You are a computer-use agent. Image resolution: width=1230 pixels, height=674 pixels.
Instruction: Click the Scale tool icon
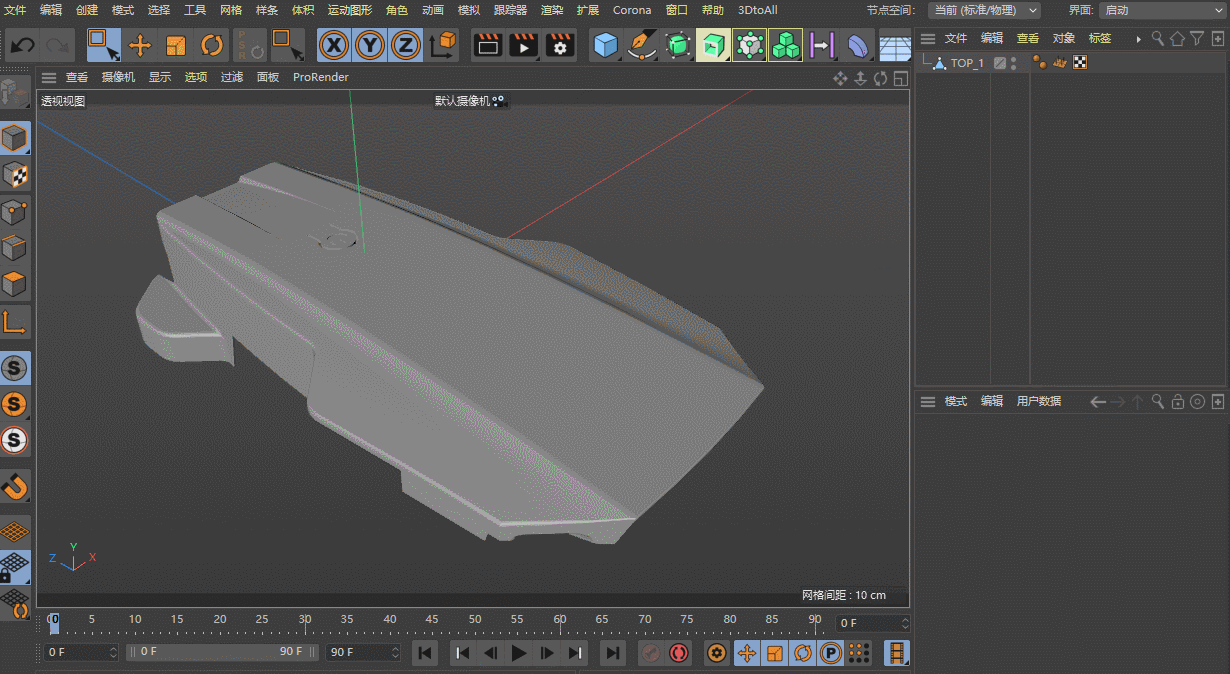pyautogui.click(x=176, y=46)
